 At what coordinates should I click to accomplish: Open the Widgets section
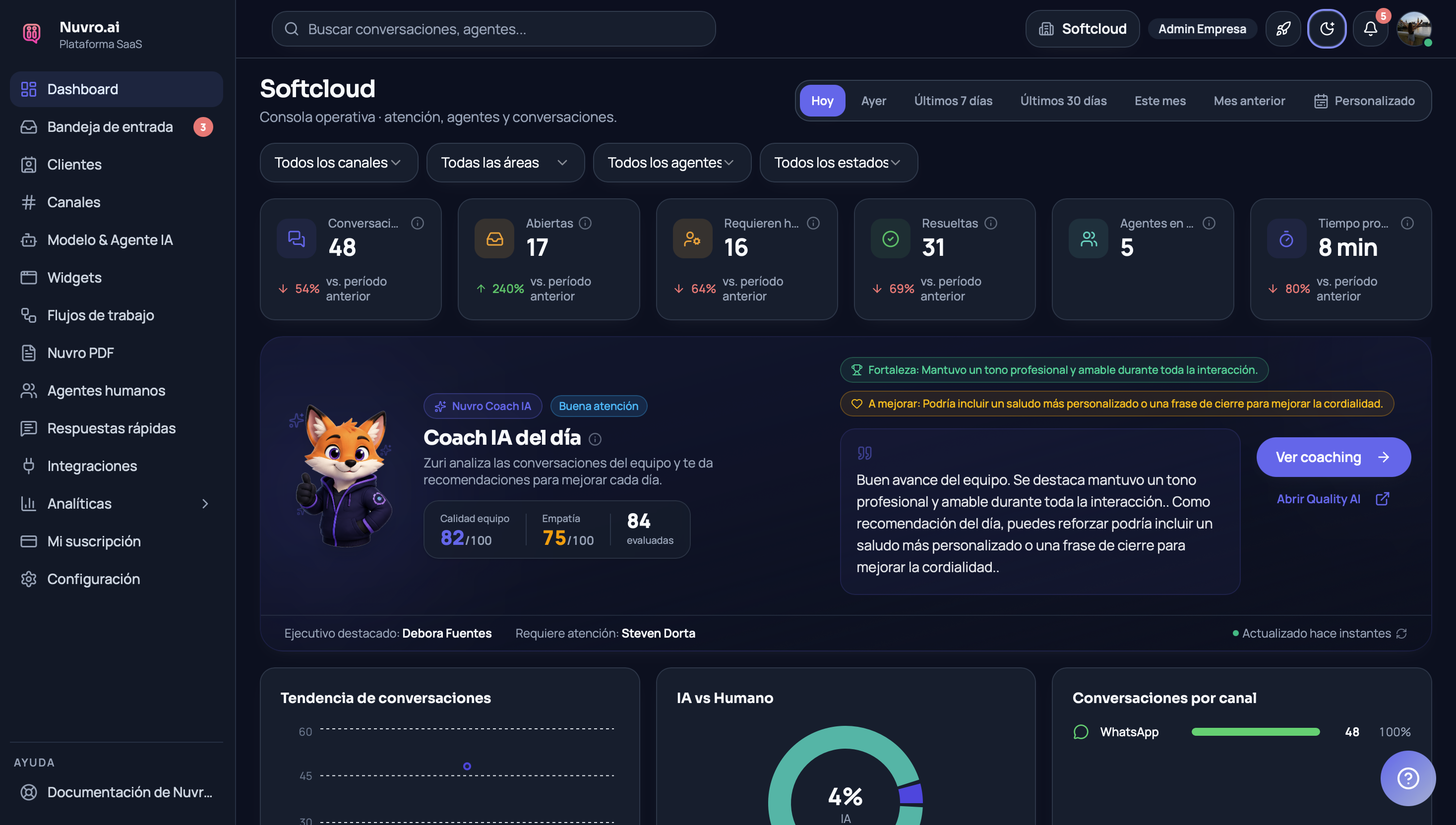pyautogui.click(x=116, y=278)
